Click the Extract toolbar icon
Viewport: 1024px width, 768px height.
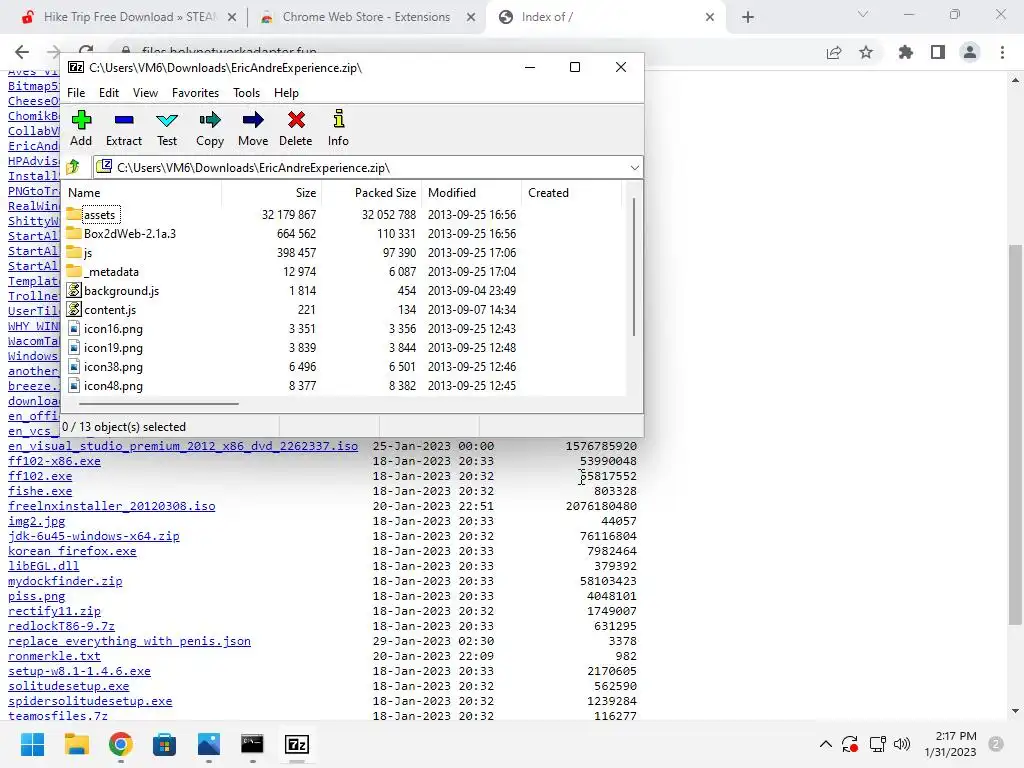coord(124,120)
